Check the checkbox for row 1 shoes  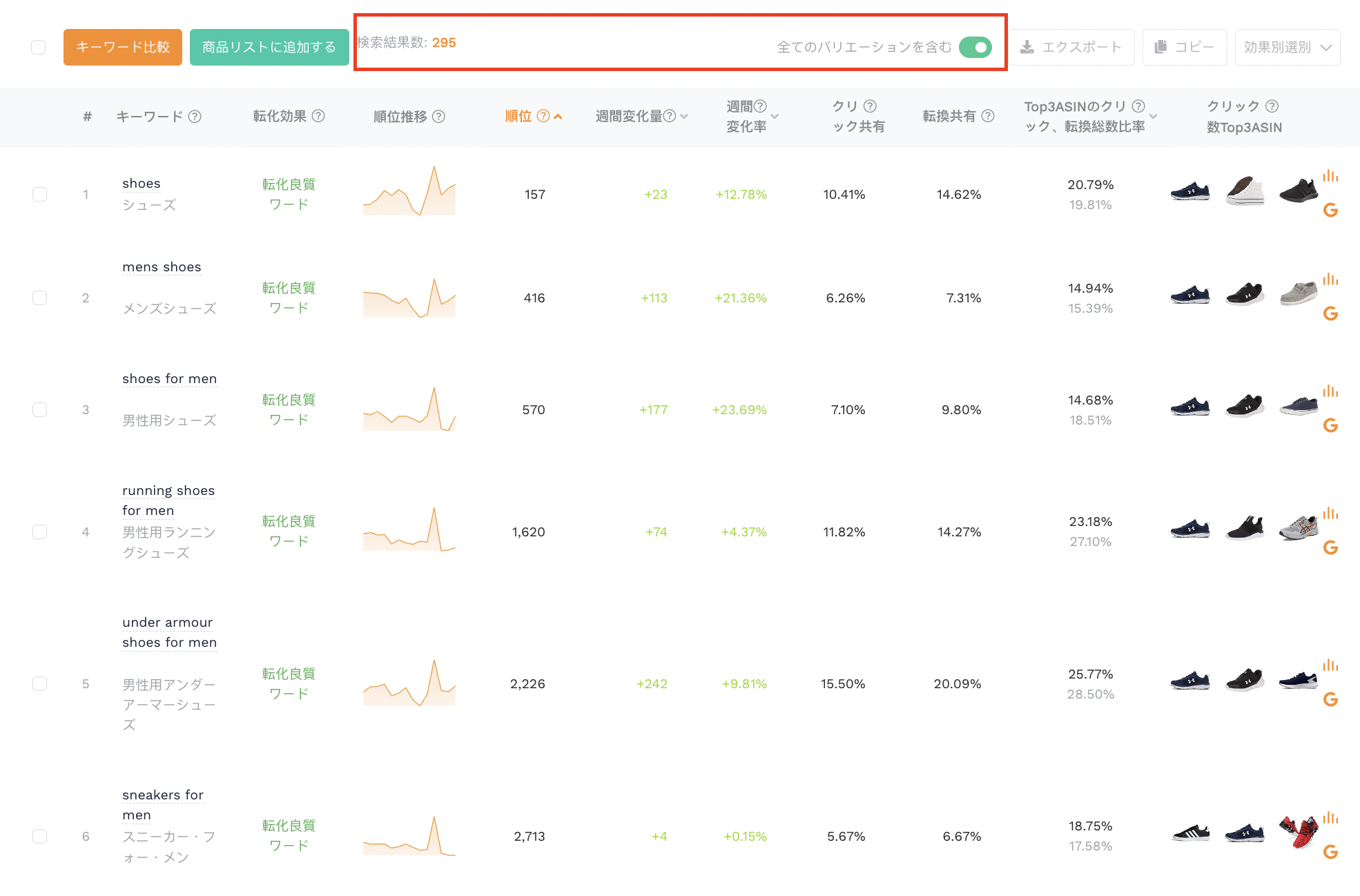click(40, 195)
